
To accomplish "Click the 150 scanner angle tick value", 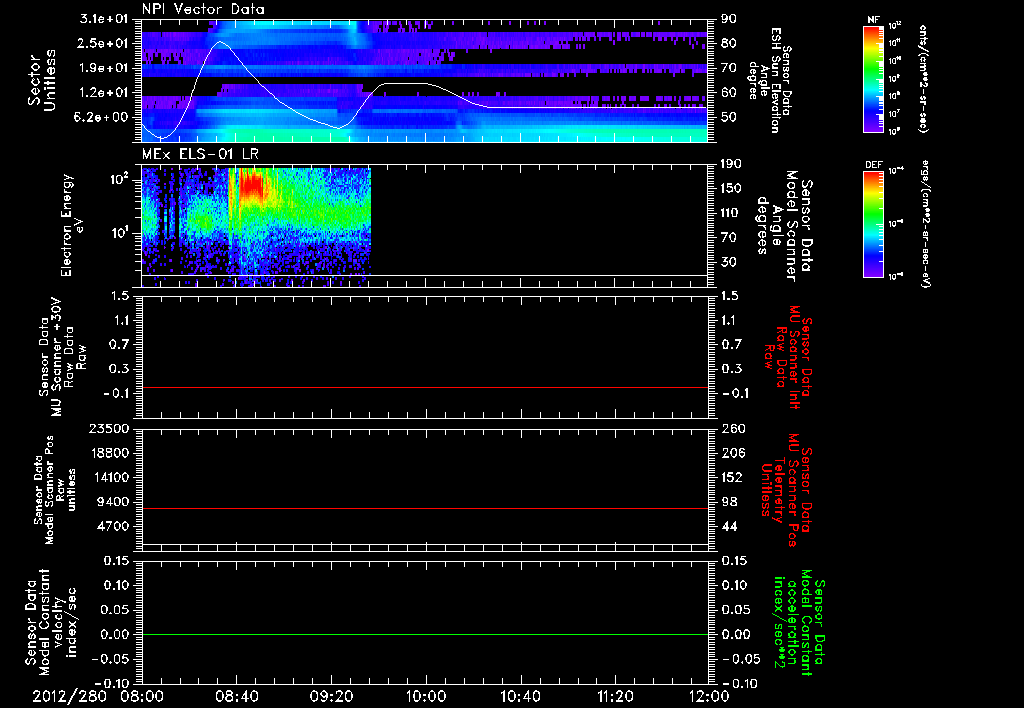I will tap(732, 189).
